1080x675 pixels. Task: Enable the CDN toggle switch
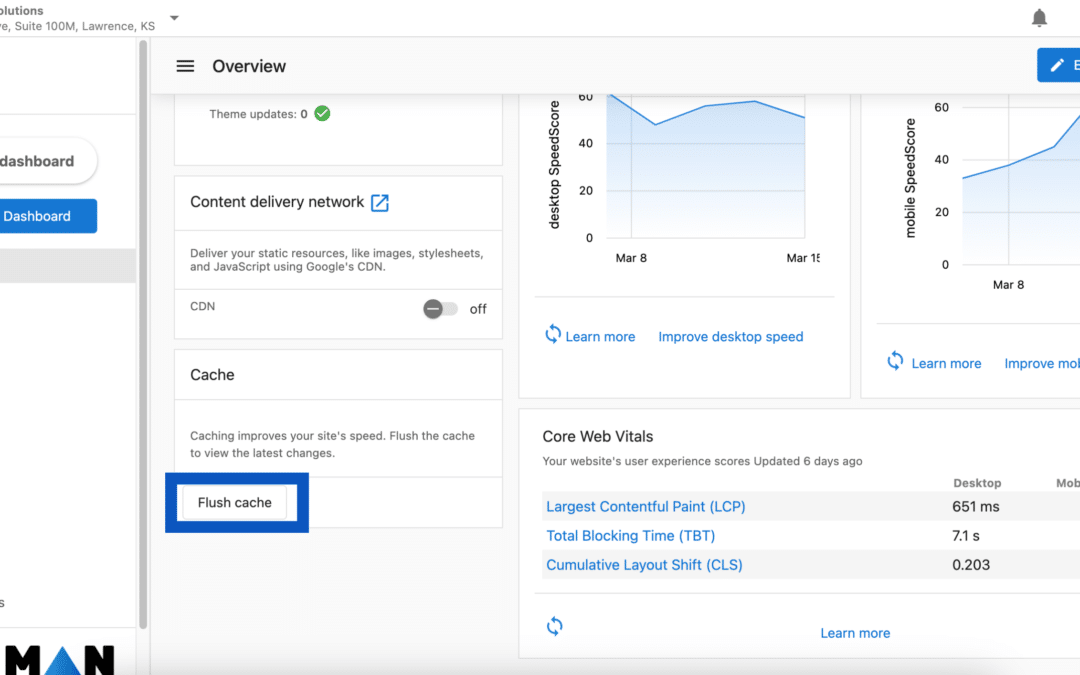click(x=440, y=309)
